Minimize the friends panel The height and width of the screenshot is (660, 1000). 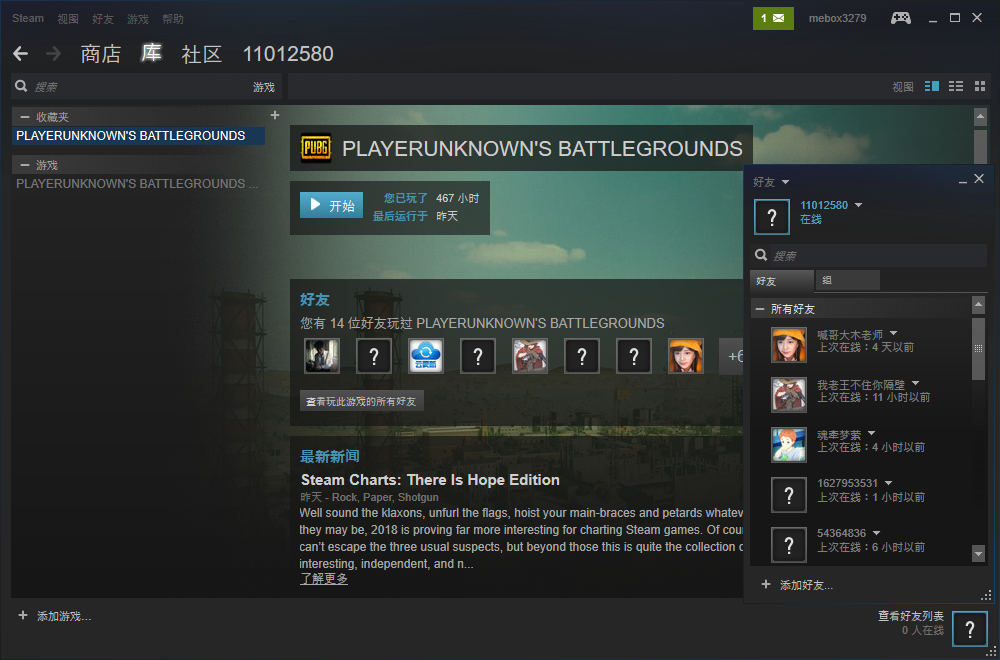point(963,181)
